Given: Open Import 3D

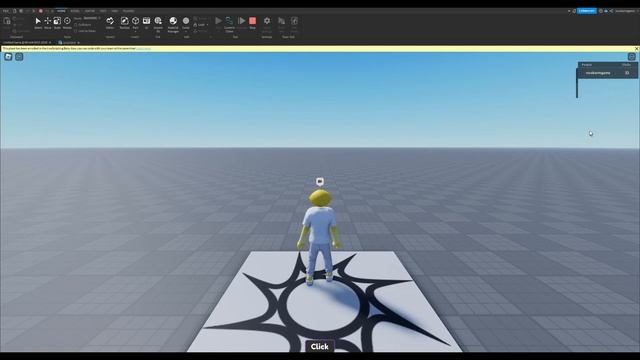Looking at the screenshot, I should [x=158, y=24].
